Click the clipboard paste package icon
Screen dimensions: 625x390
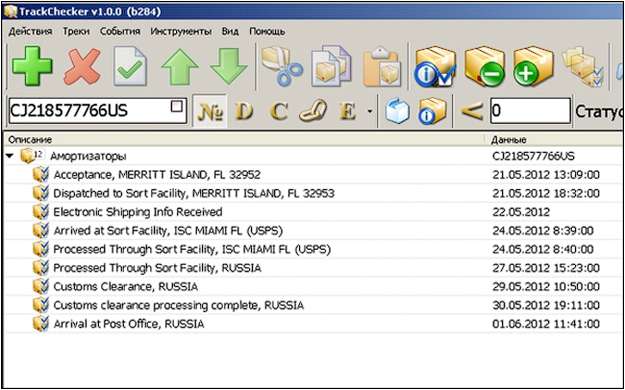tap(380, 67)
